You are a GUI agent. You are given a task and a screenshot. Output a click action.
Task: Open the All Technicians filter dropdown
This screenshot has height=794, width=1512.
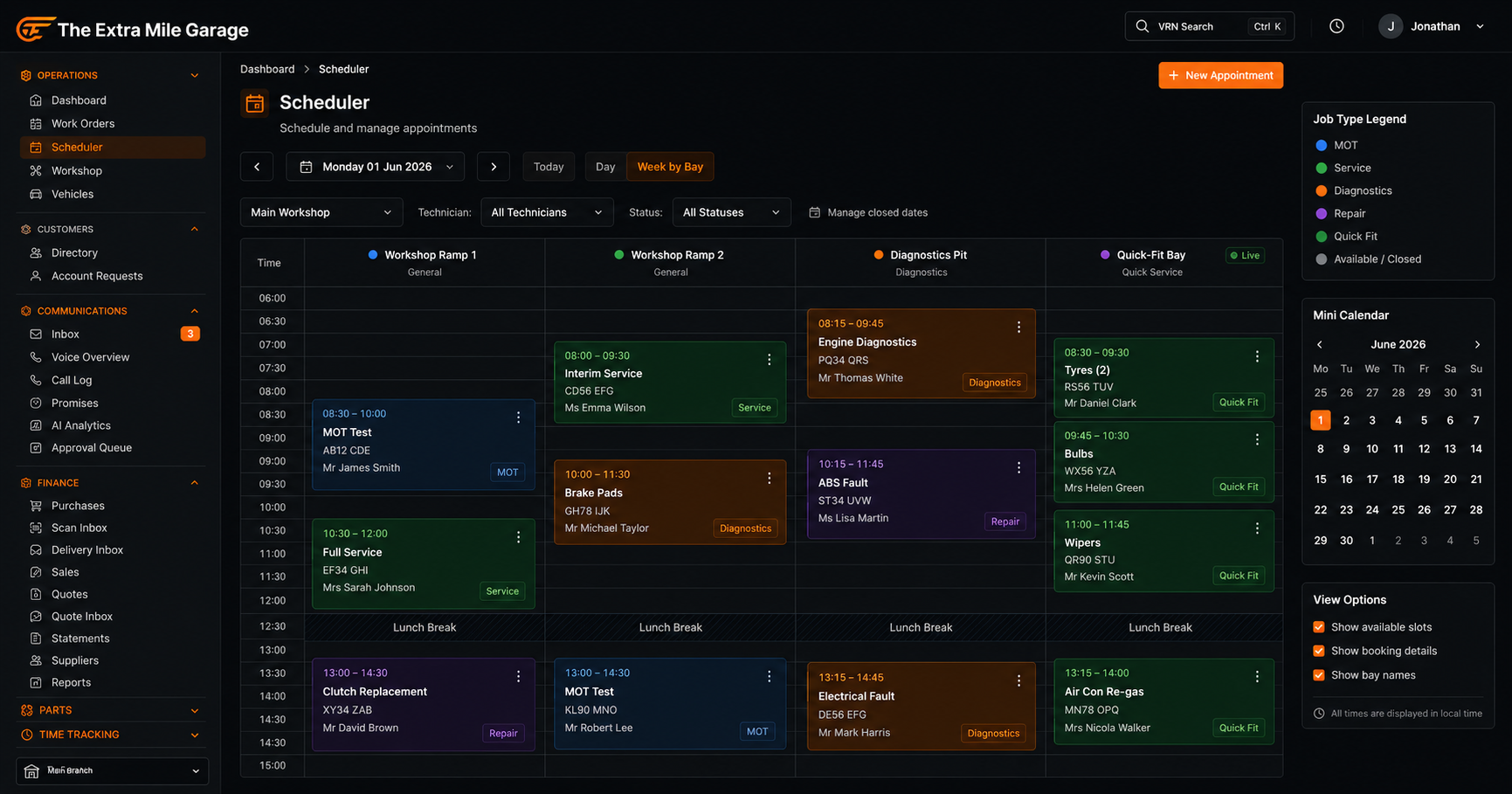(546, 212)
